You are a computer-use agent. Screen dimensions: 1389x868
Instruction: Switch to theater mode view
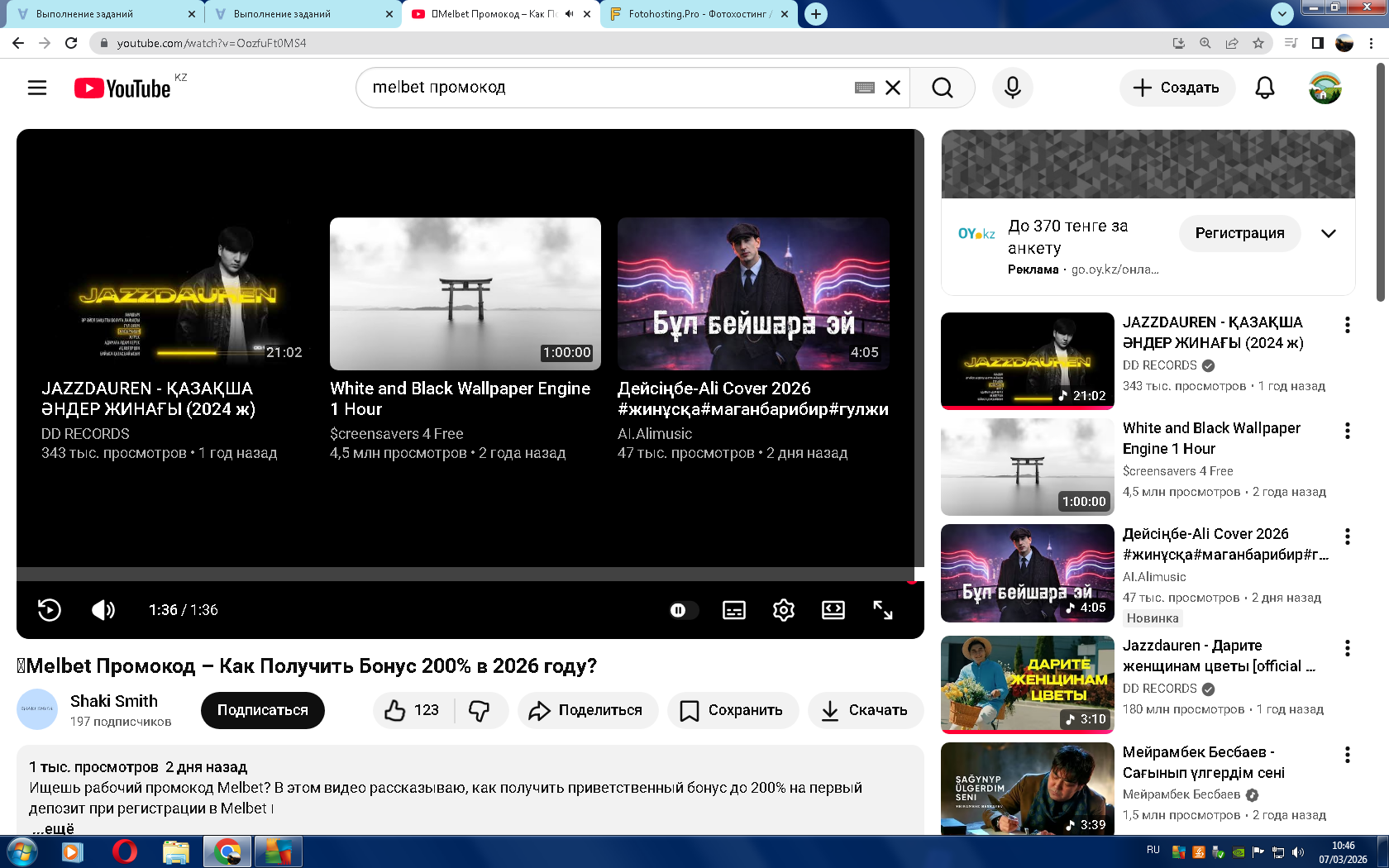(x=833, y=610)
